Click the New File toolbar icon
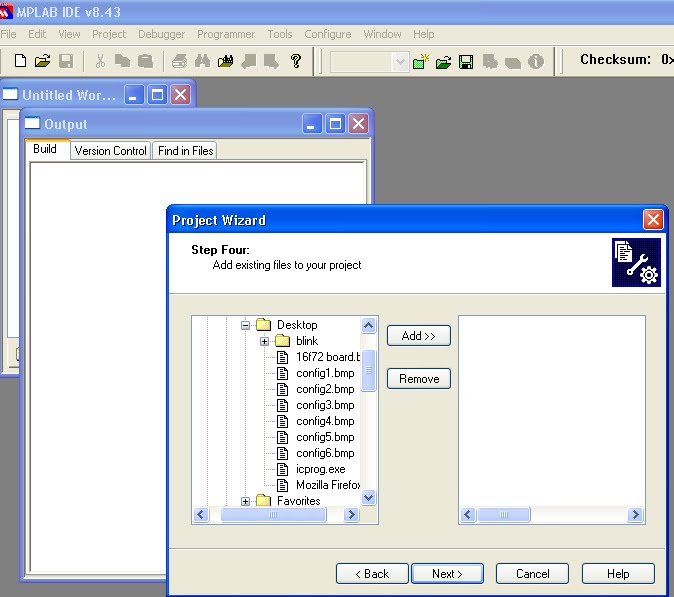The width and height of the screenshot is (674, 597). (x=20, y=61)
